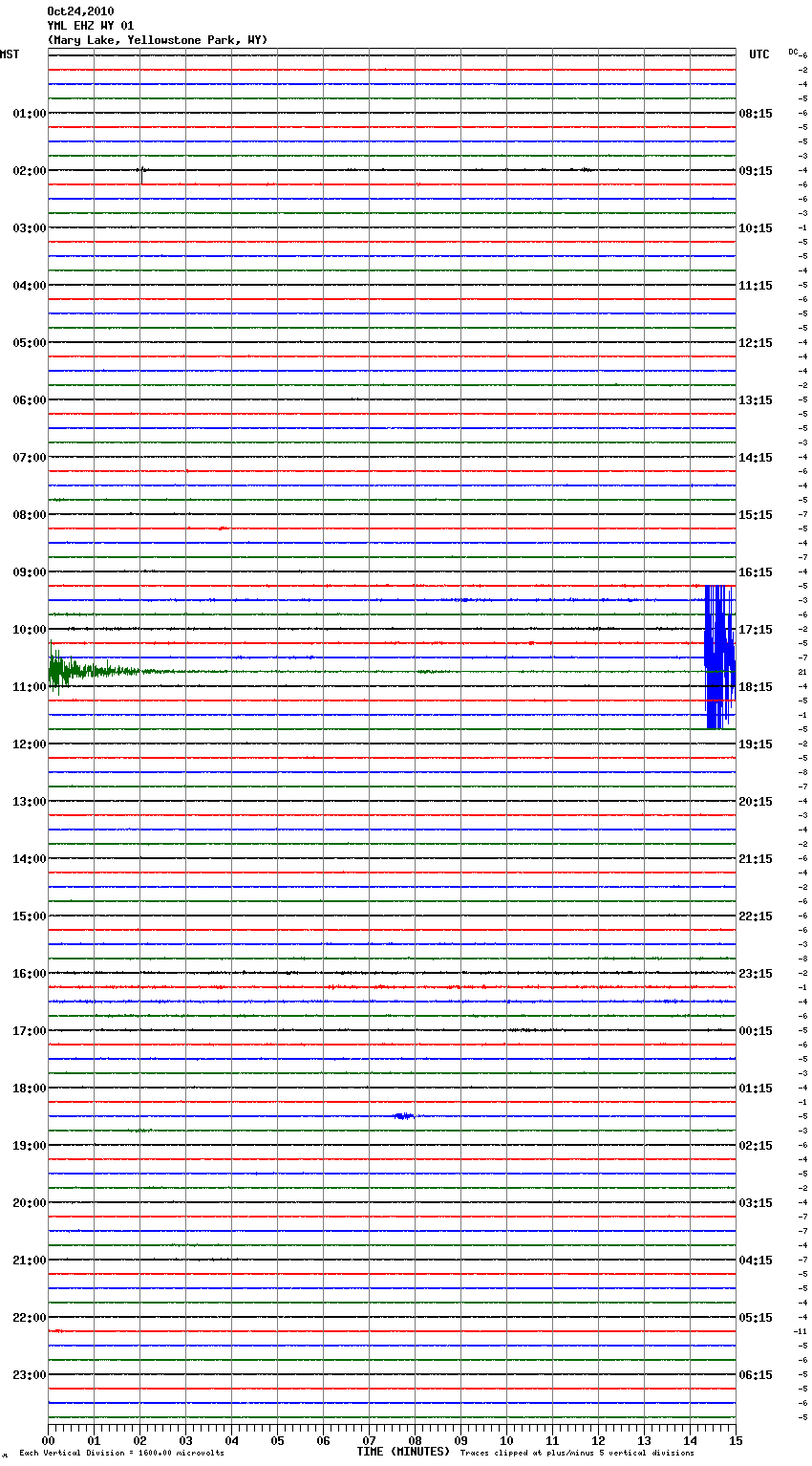This screenshot has height=1466, width=812.
Task: Click the MST time zone label
Action: point(10,54)
